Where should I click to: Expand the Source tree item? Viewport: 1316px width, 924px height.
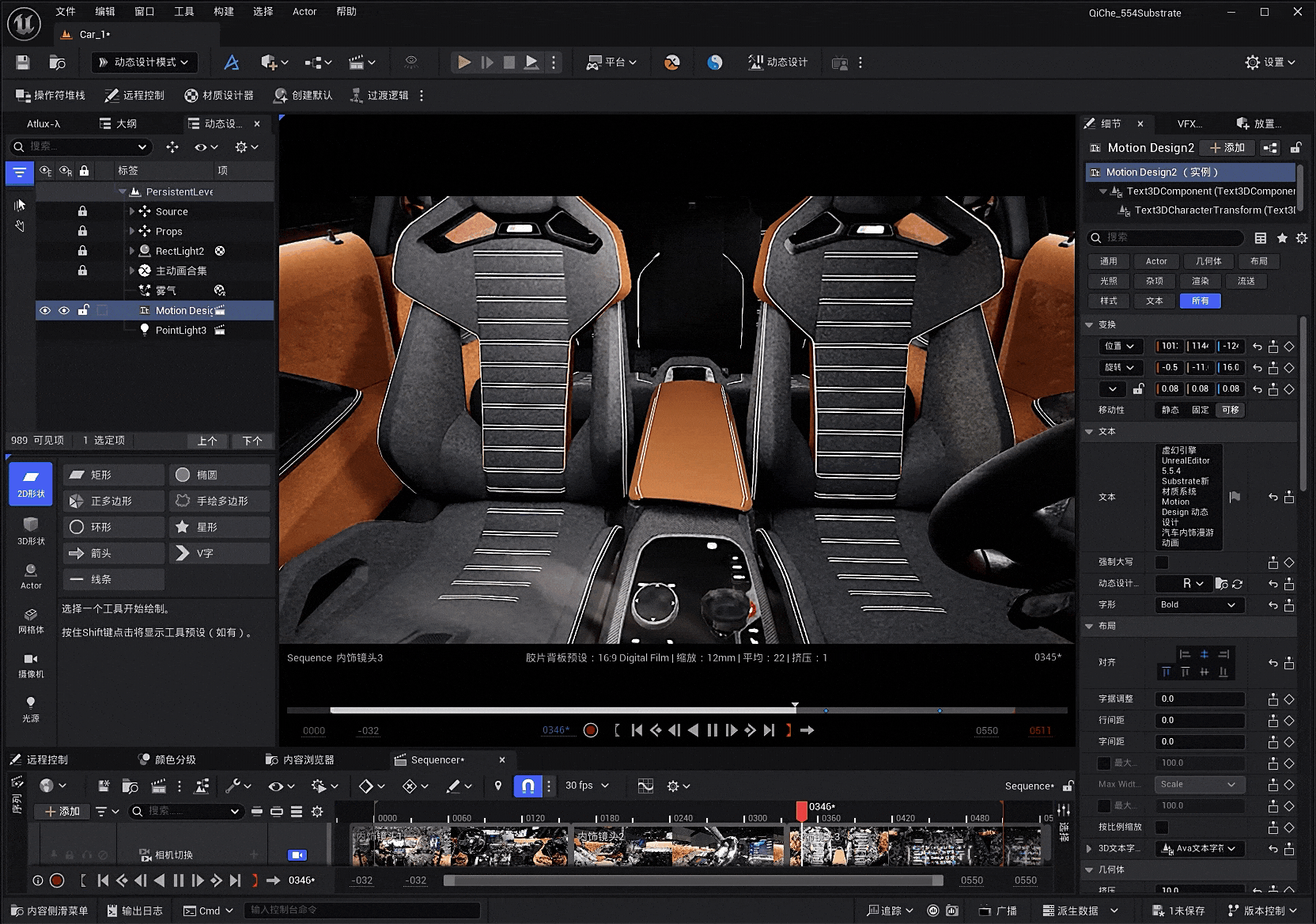pyautogui.click(x=132, y=211)
